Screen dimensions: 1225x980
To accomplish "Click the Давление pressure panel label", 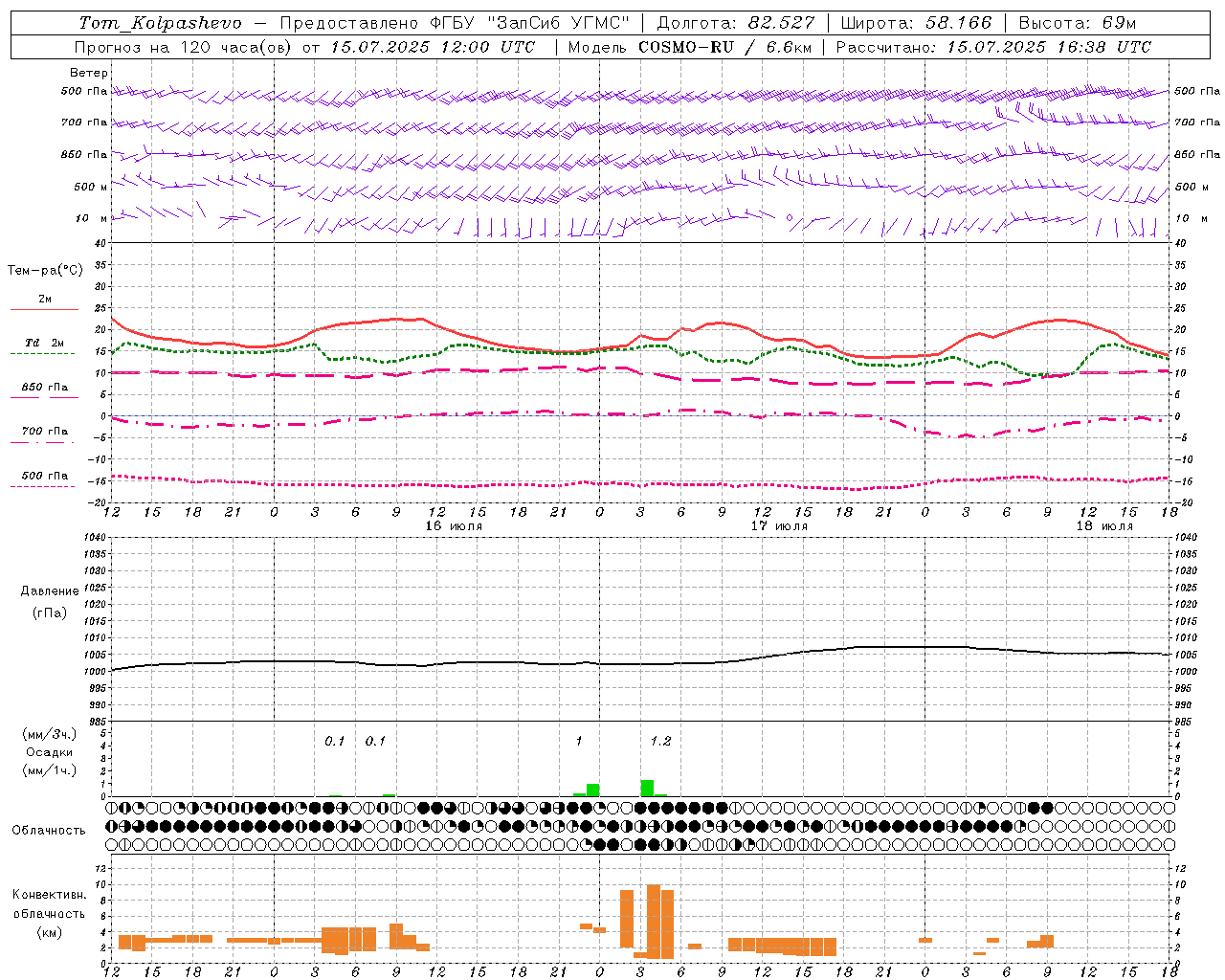I will (x=48, y=591).
